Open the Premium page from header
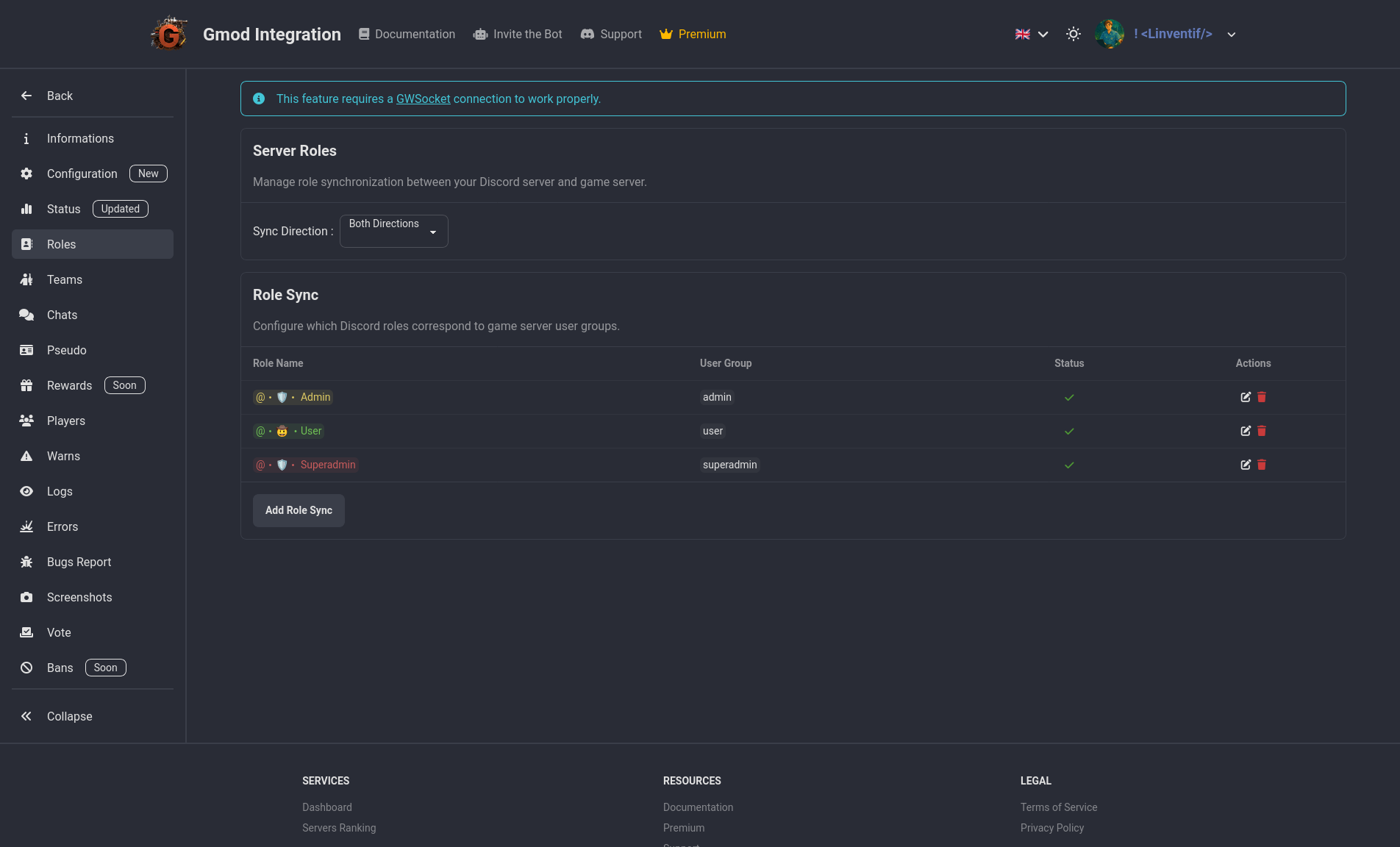This screenshot has width=1400, height=847. (x=693, y=34)
